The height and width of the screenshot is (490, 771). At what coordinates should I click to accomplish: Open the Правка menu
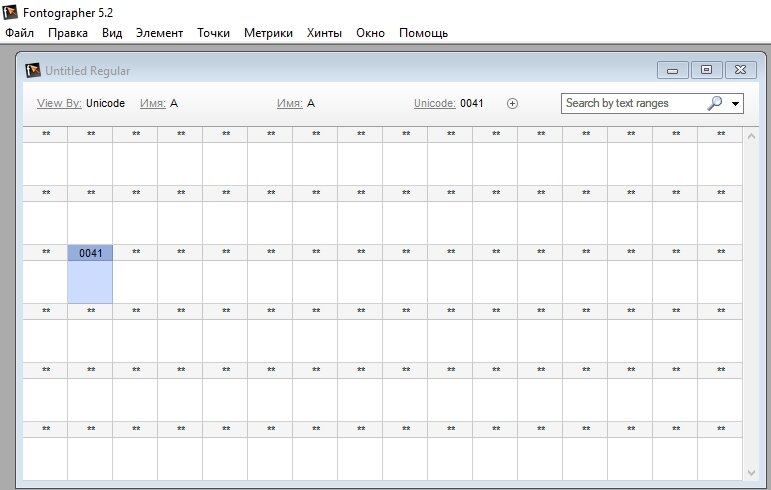(68, 33)
